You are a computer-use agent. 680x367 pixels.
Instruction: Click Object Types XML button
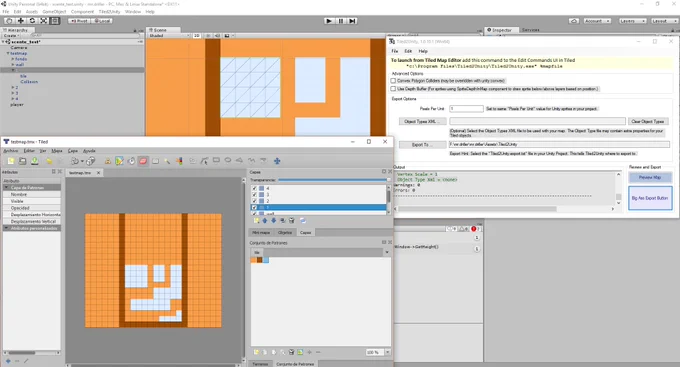click(422, 121)
